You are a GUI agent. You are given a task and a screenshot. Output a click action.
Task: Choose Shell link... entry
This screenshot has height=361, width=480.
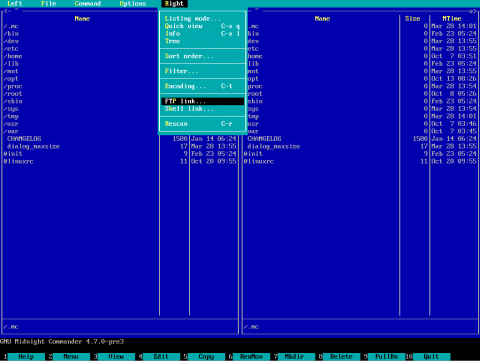pos(203,109)
